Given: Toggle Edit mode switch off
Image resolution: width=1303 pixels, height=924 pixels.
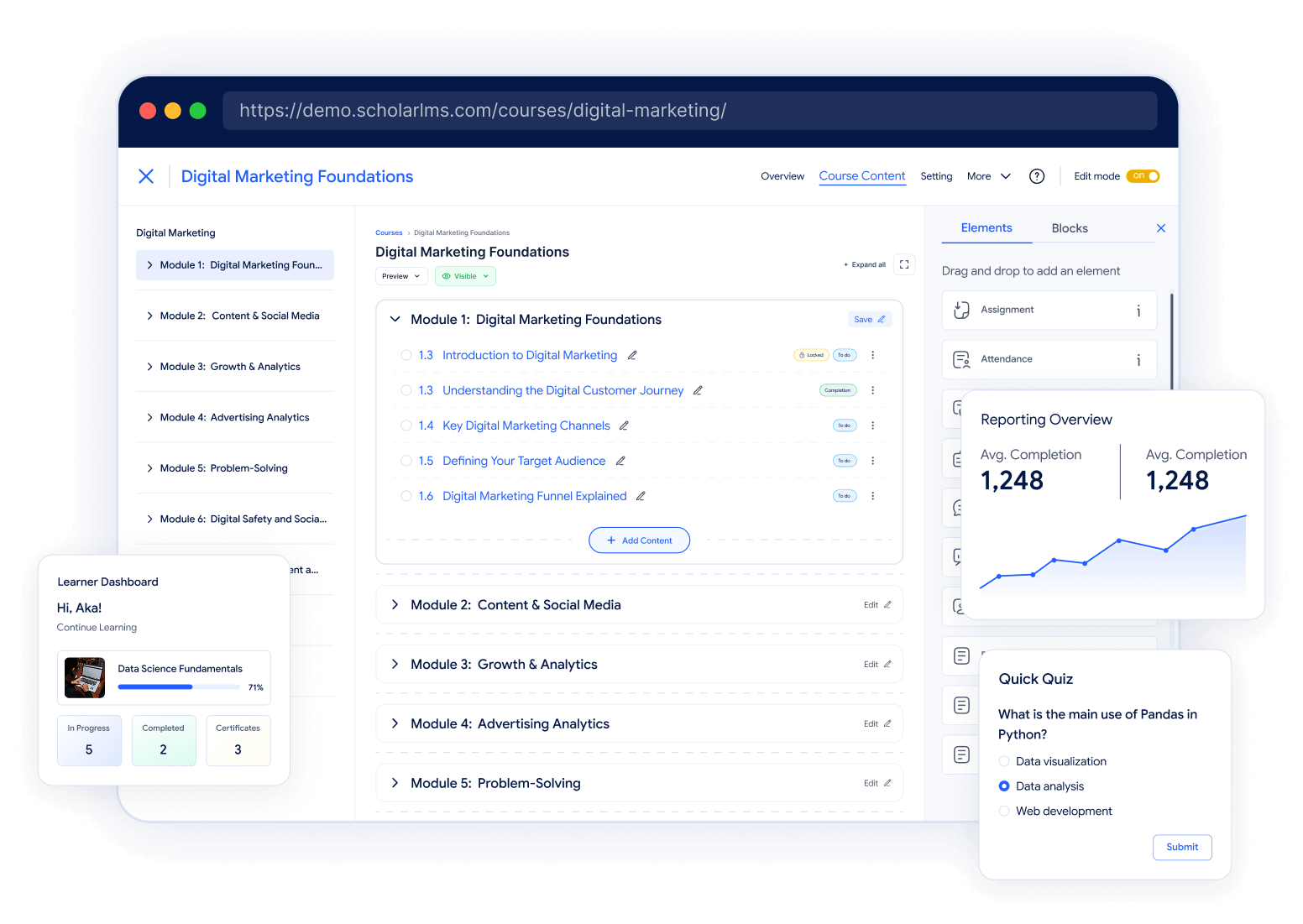Looking at the screenshot, I should point(1143,176).
